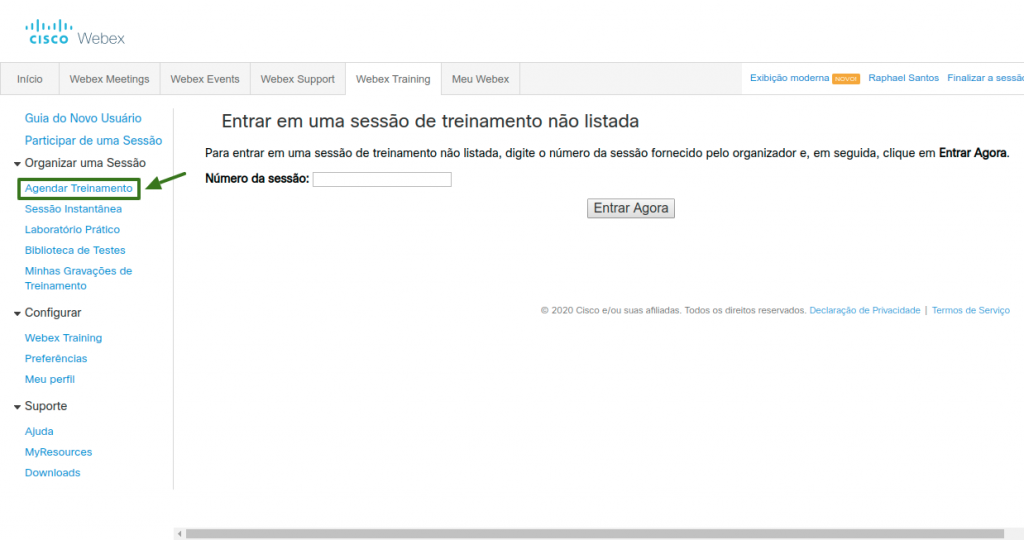Open the Início tab
Image resolution: width=1024 pixels, height=540 pixels.
click(30, 79)
